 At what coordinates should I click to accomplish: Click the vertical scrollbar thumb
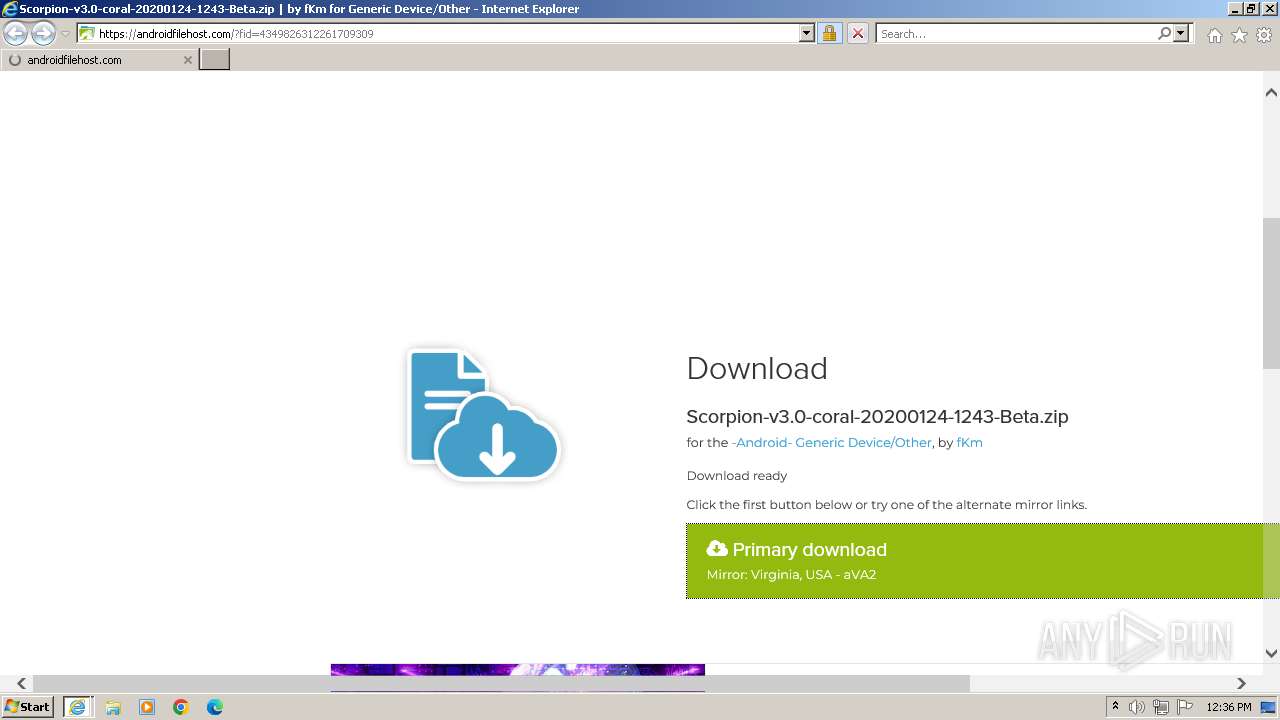click(x=1271, y=293)
